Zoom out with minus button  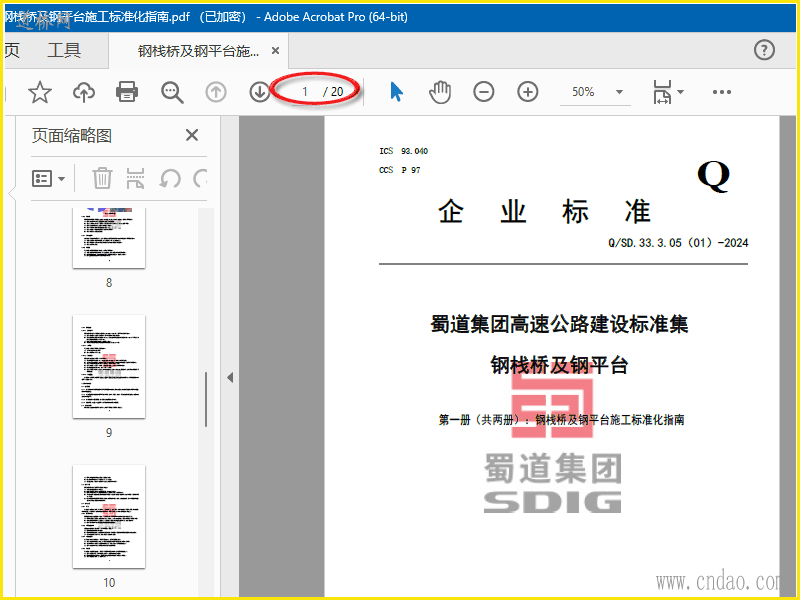483,92
